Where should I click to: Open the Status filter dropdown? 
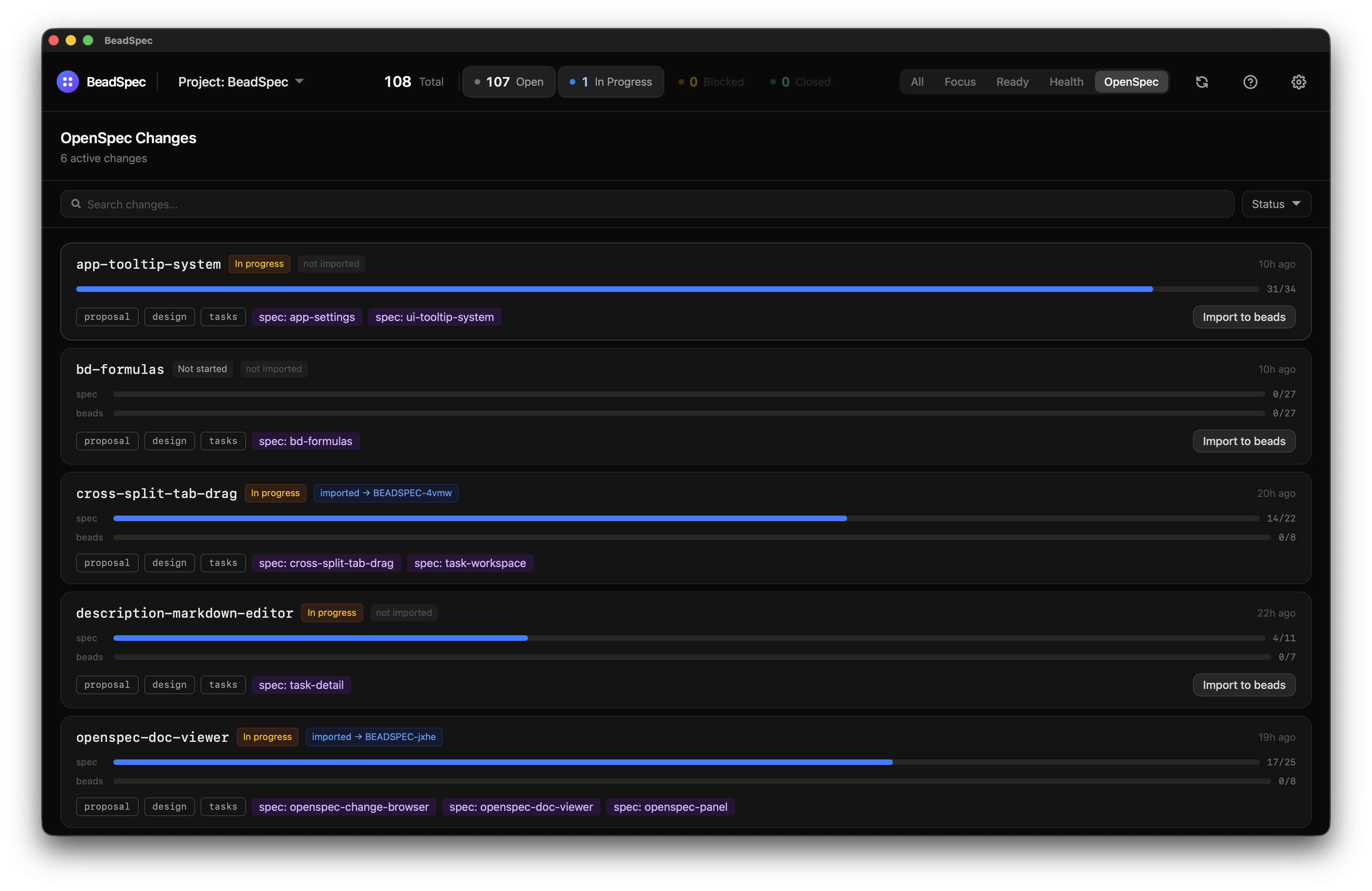pyautogui.click(x=1276, y=204)
